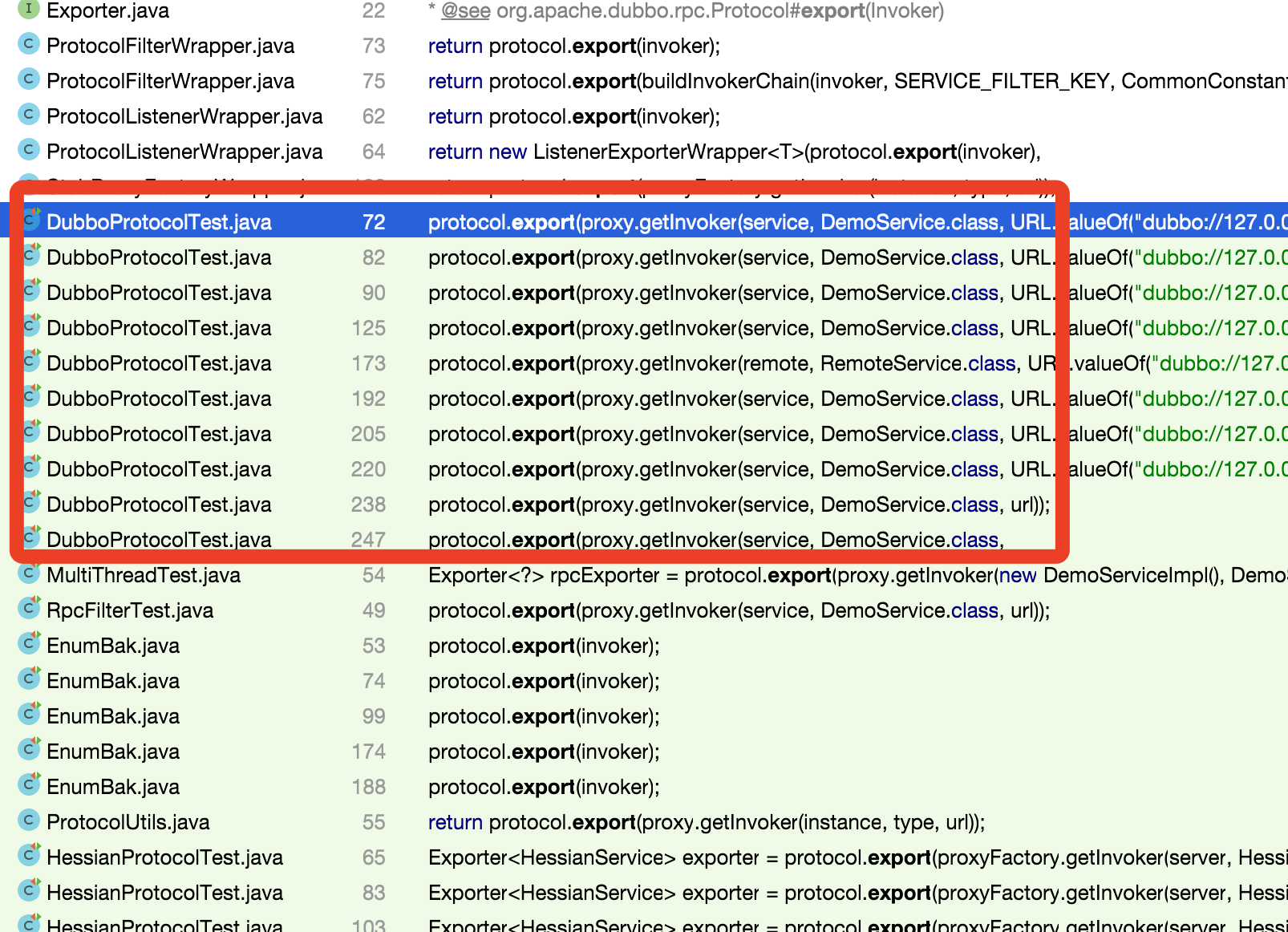Click class icon of EnumBak.java line 99
Image resolution: width=1288 pixels, height=932 pixels.
[x=30, y=715]
